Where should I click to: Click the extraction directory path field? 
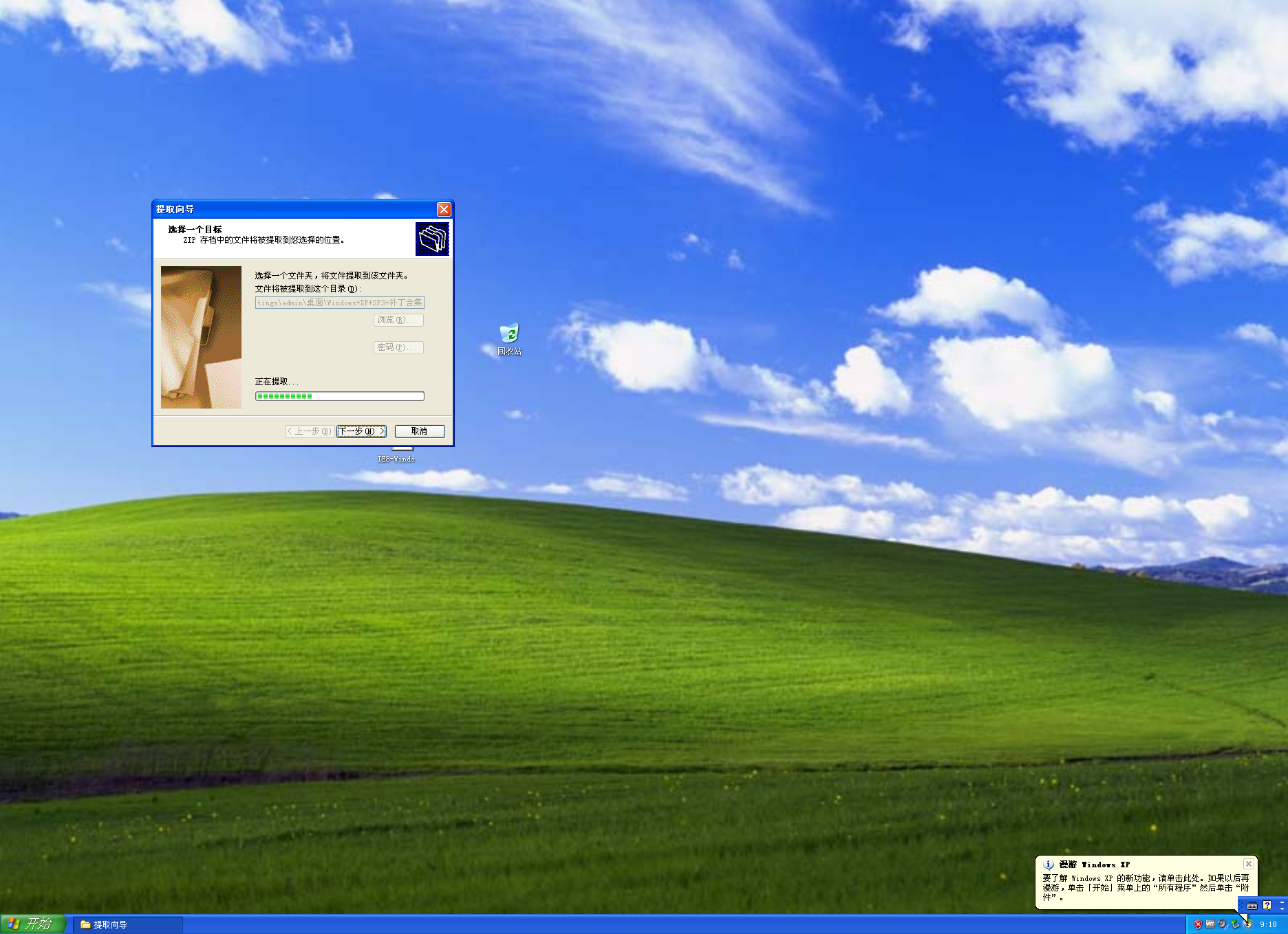[x=340, y=303]
